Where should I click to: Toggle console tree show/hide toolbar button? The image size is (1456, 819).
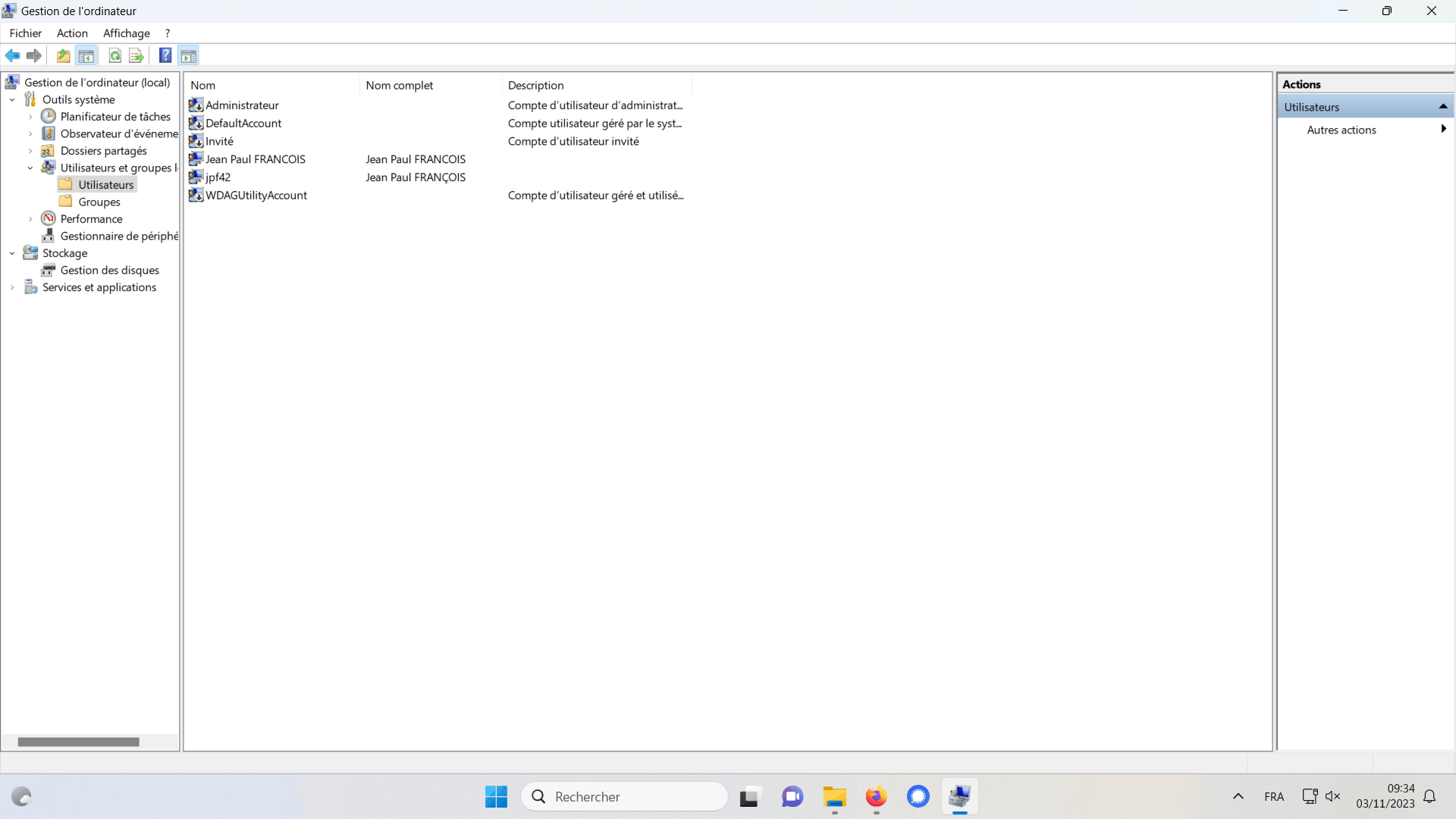tap(86, 55)
